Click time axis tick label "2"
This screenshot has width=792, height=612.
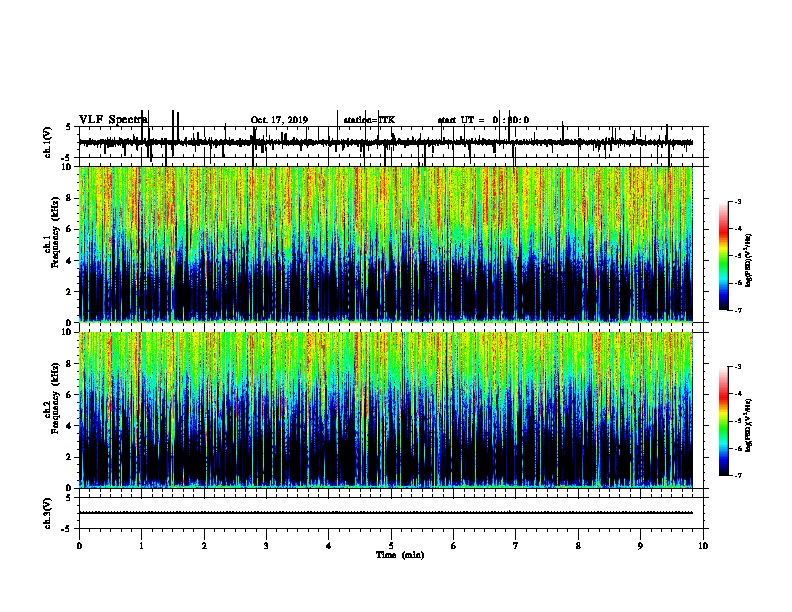tap(204, 546)
